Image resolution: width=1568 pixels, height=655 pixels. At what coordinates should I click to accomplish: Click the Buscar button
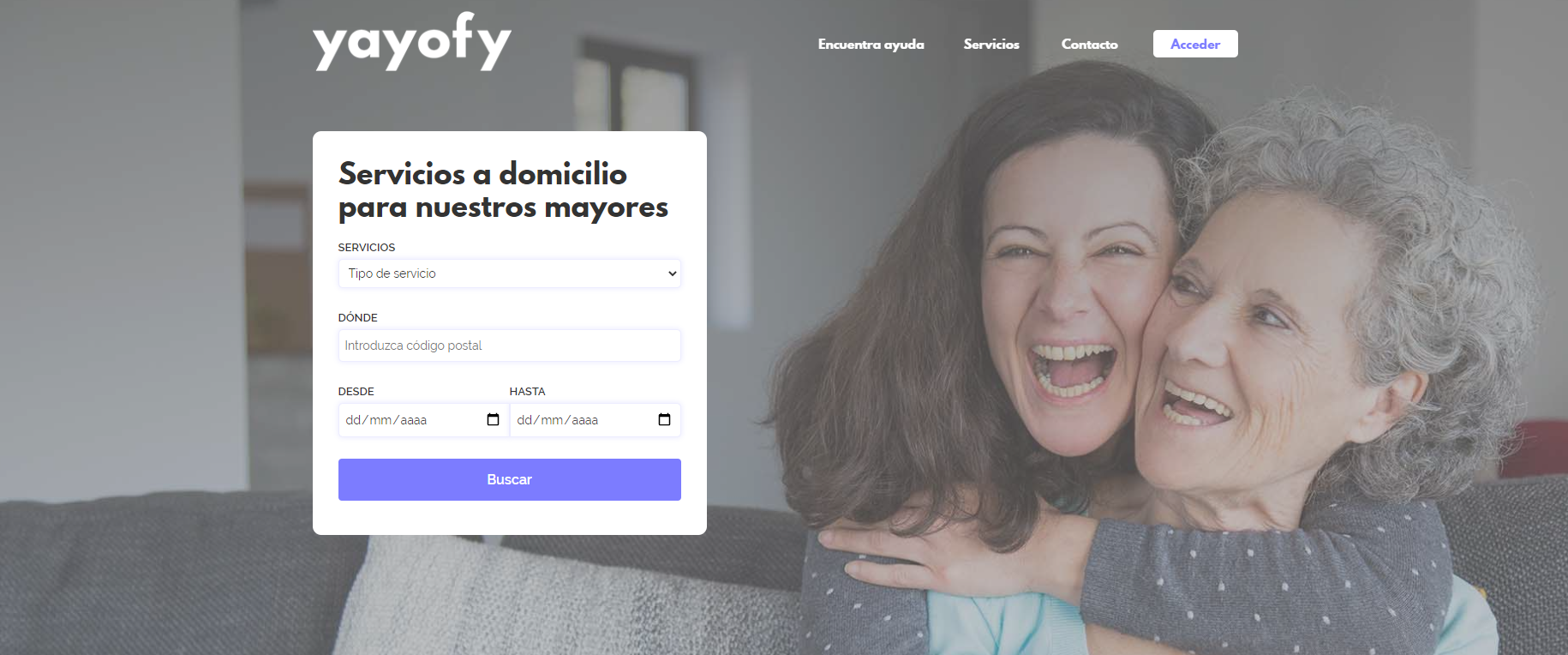(x=510, y=479)
